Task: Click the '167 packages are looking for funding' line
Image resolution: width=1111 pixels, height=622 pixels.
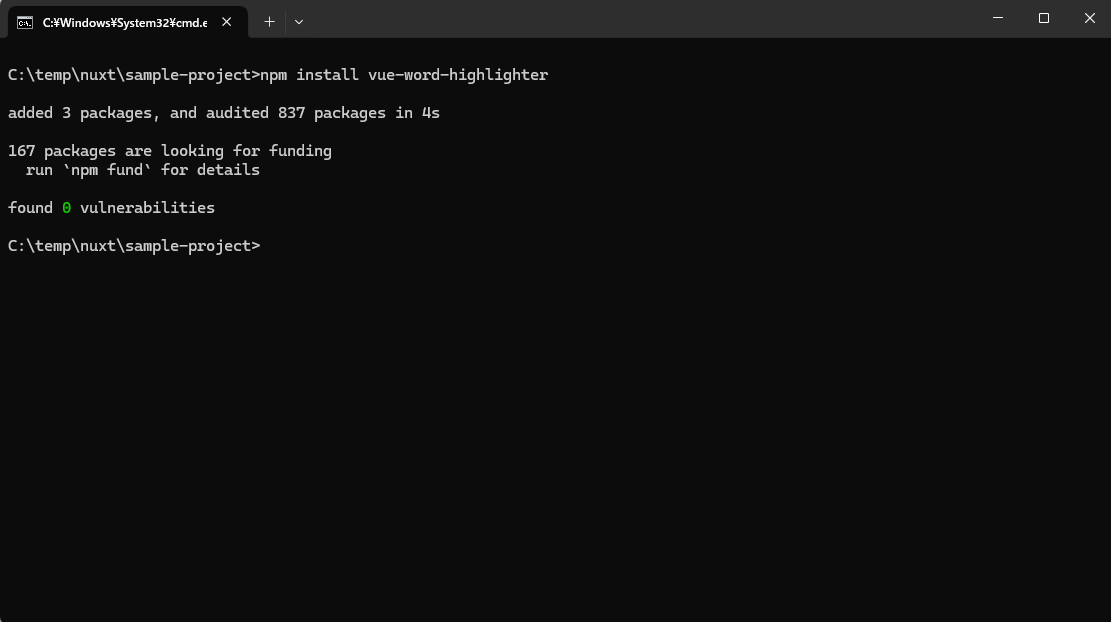Action: [169, 151]
